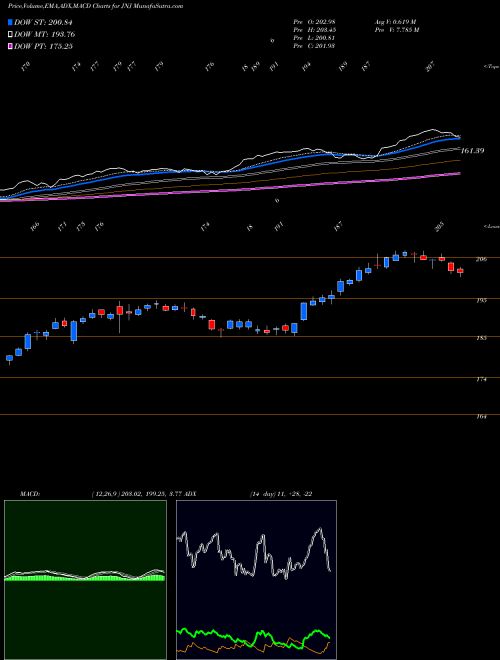Click the 205 low label near chart right
Viewport: 500px width, 660px height.
tap(439, 227)
